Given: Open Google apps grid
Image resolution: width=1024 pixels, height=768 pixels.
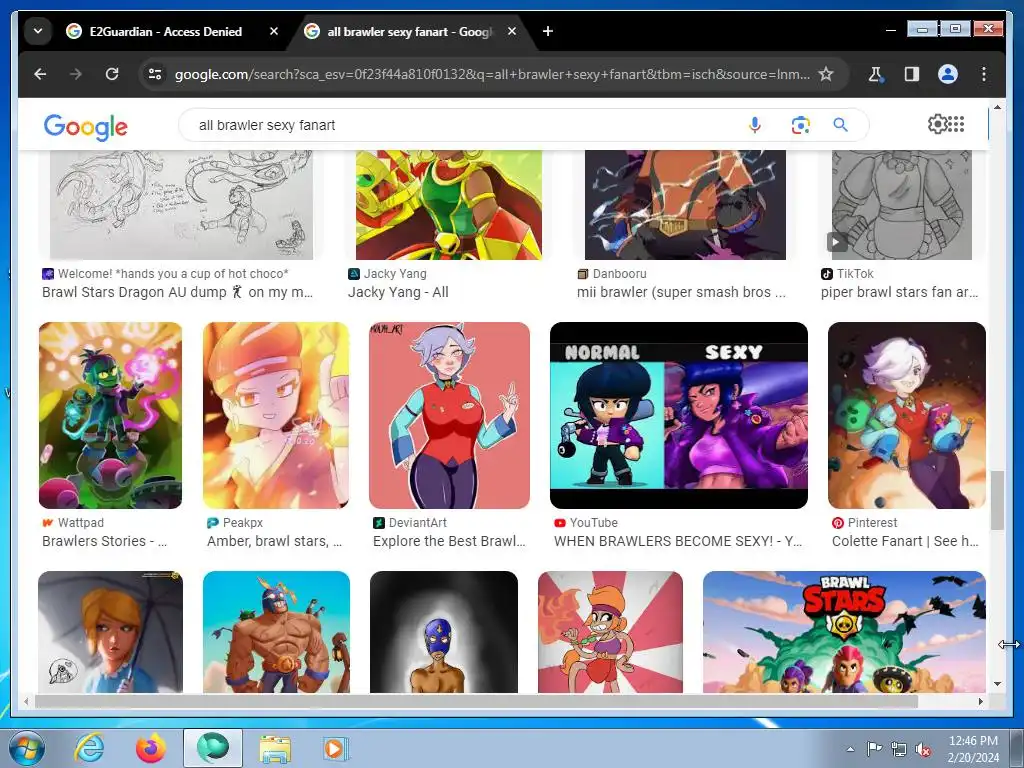Looking at the screenshot, I should point(956,124).
